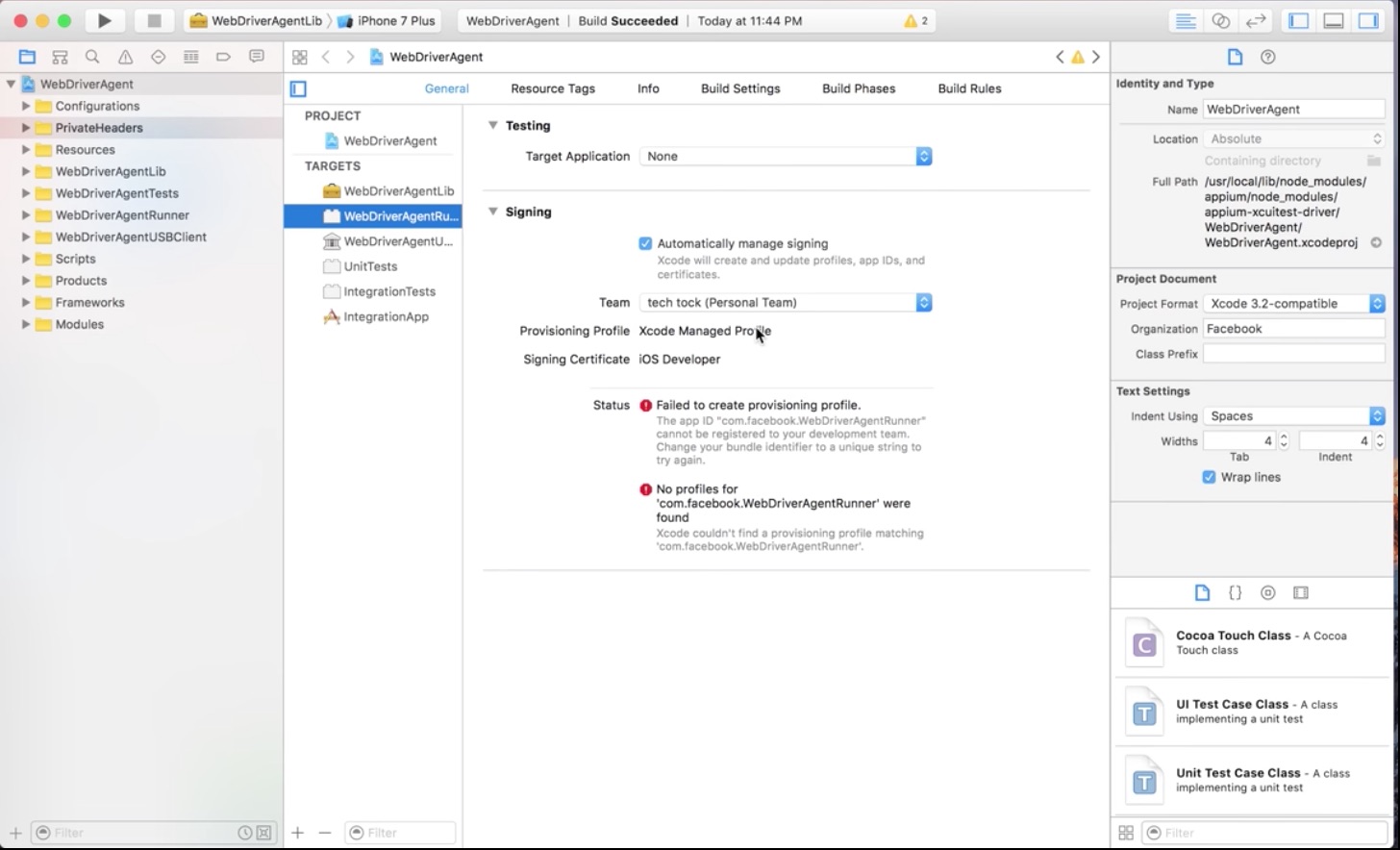Screen dimensions: 1400x850
Task: Open the Location dropdown
Action: point(1294,138)
